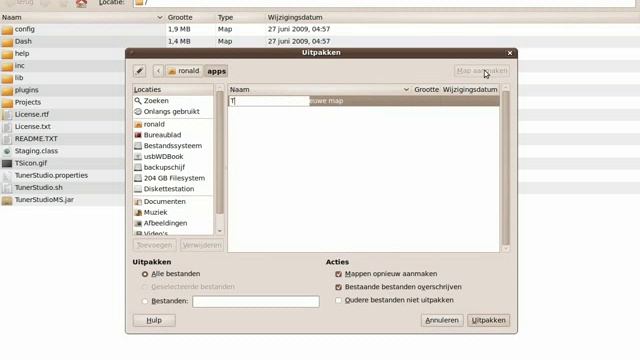Select Bestandssysteem location
The height and width of the screenshot is (360, 640).
coord(173,146)
